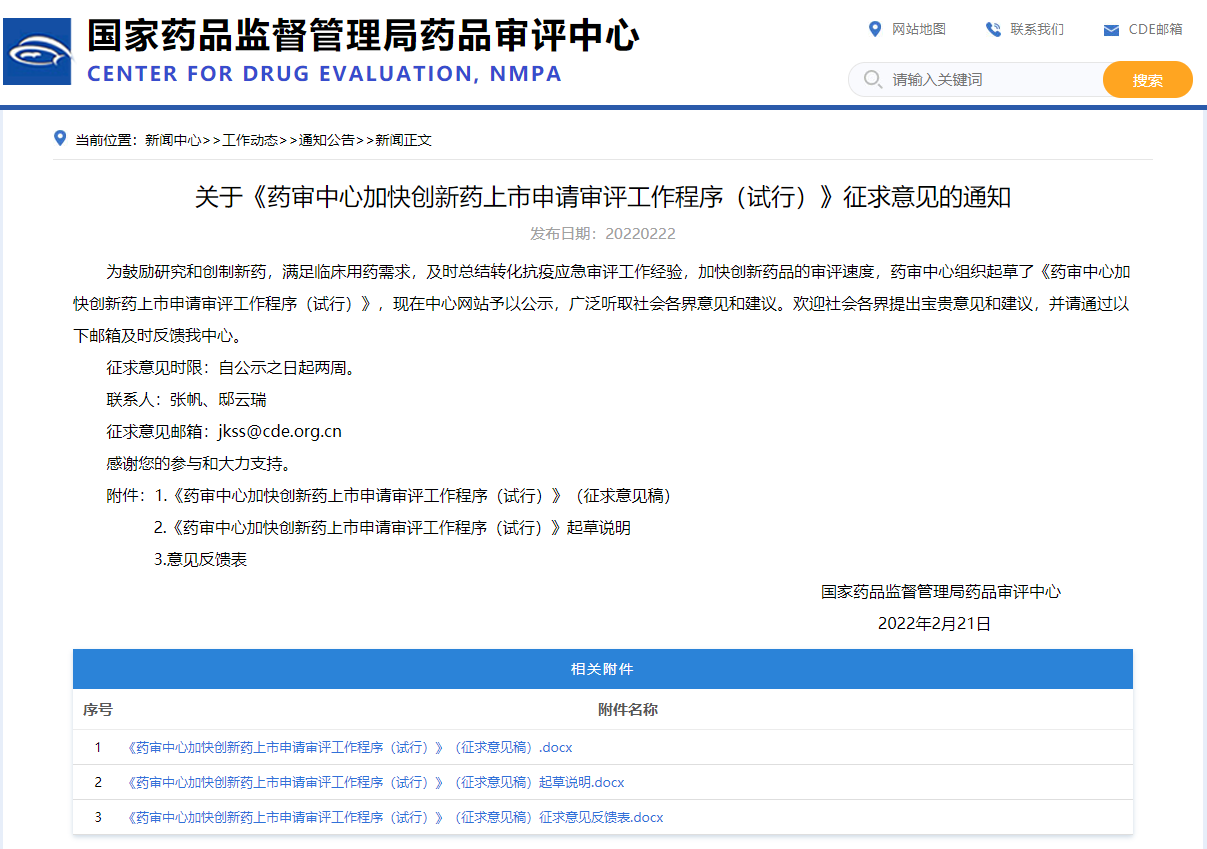Click the 联系人:张帆、邸云瑞 line
Screen dimensions: 1207x849
point(187,400)
